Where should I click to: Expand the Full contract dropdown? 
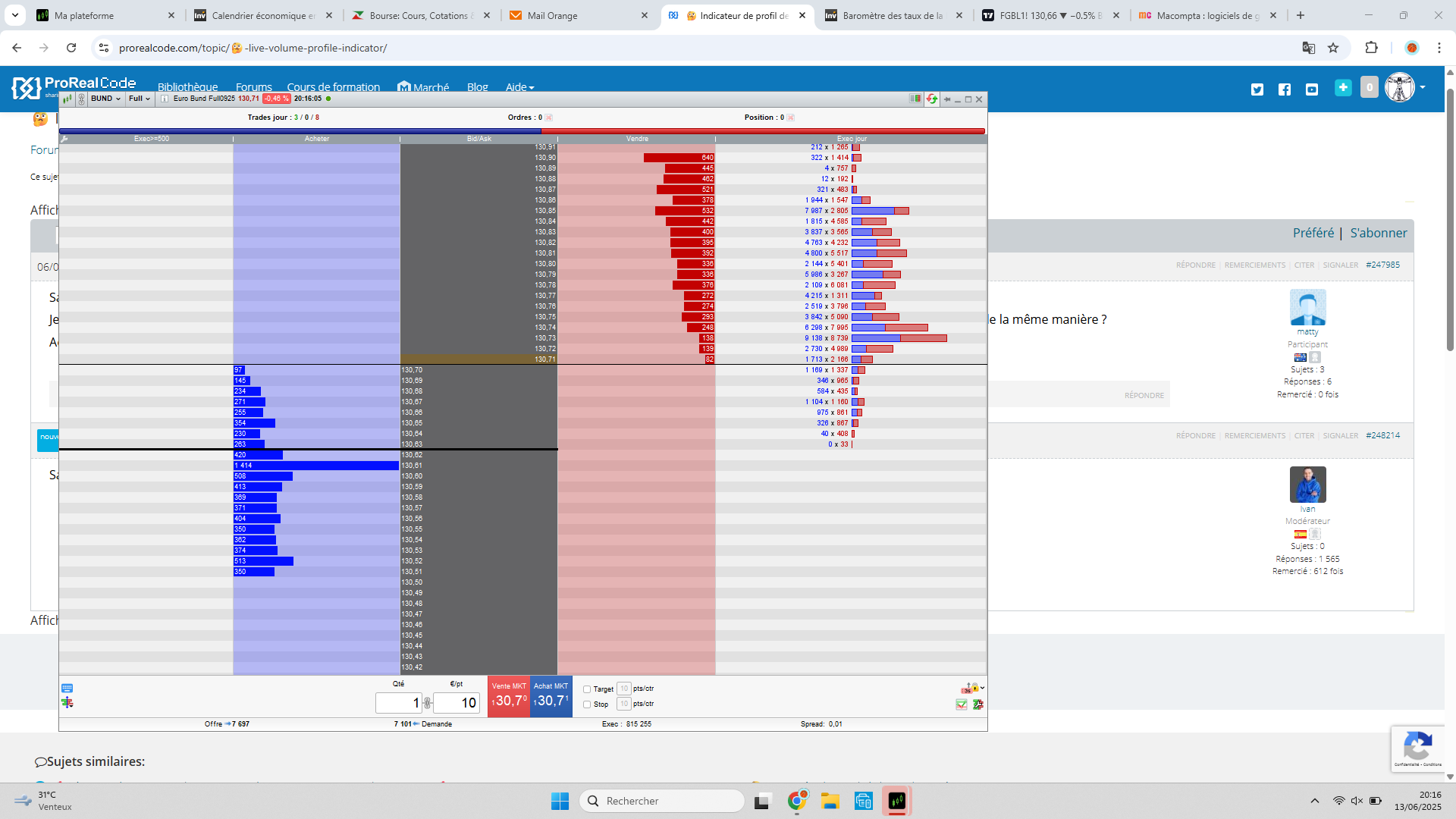click(x=140, y=99)
